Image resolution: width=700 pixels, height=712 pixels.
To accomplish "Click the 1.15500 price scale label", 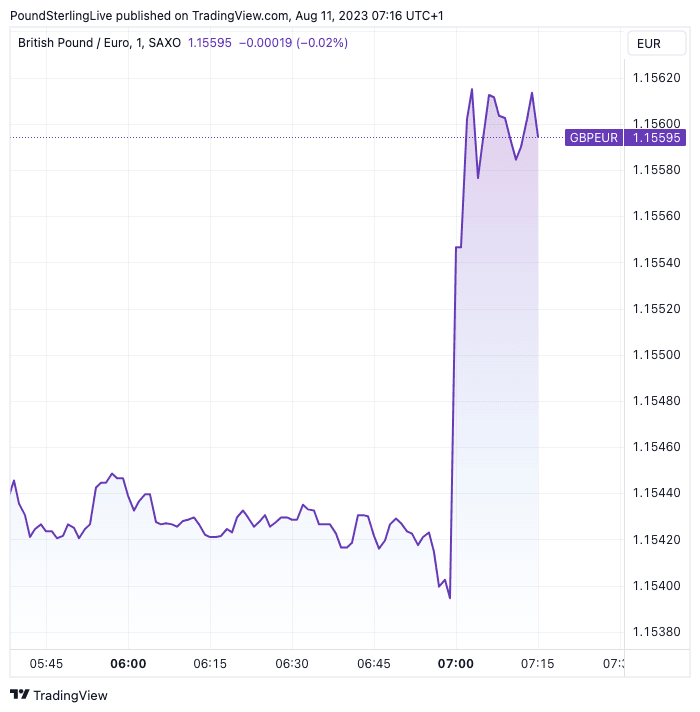I will 656,355.
